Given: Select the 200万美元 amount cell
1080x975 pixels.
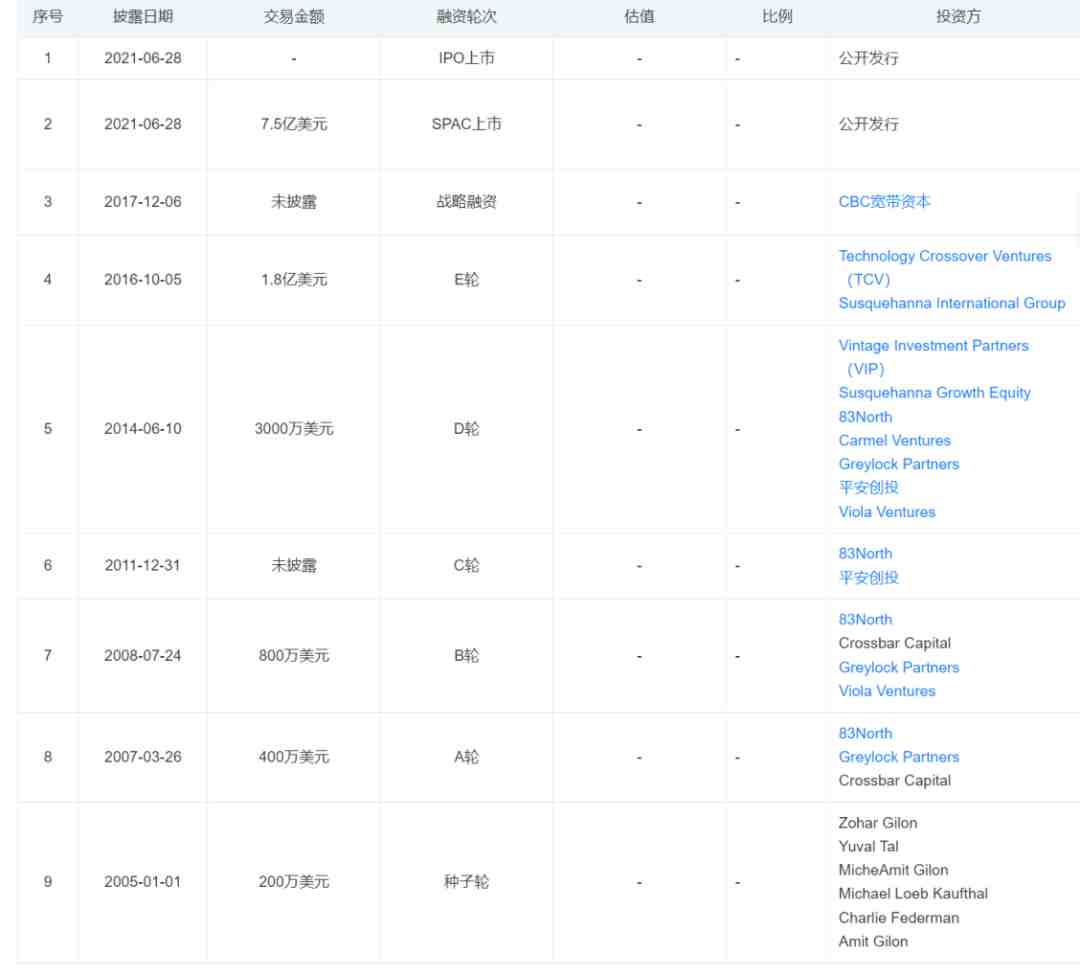Looking at the screenshot, I should click(x=293, y=881).
